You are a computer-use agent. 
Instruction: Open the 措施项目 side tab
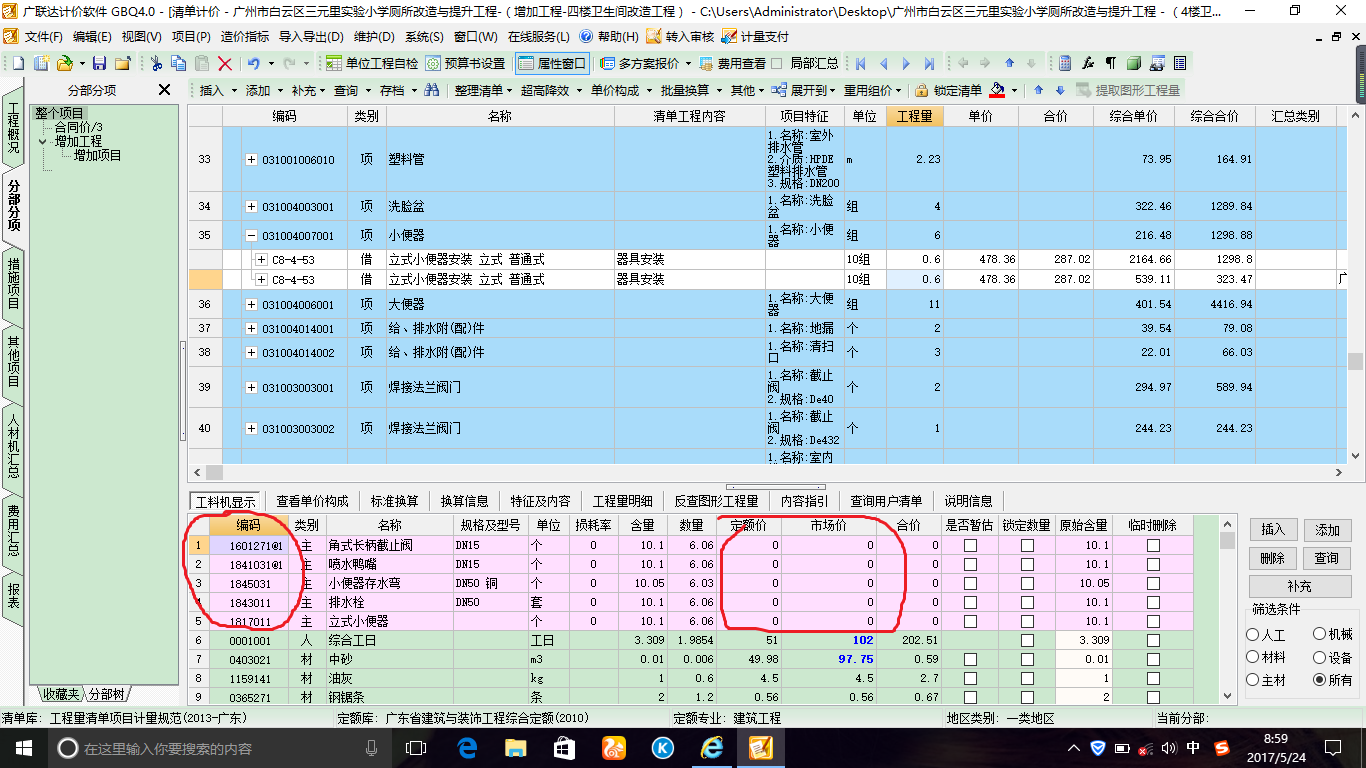pyautogui.click(x=14, y=283)
